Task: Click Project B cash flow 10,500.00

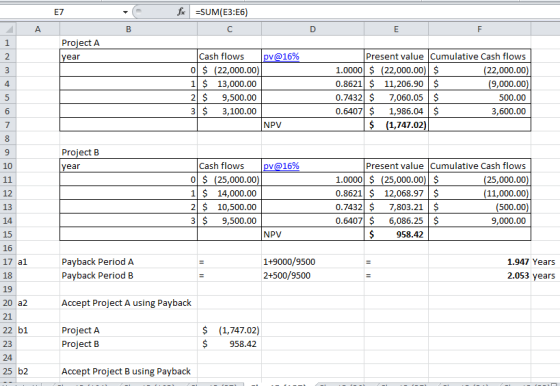Action: tap(229, 207)
